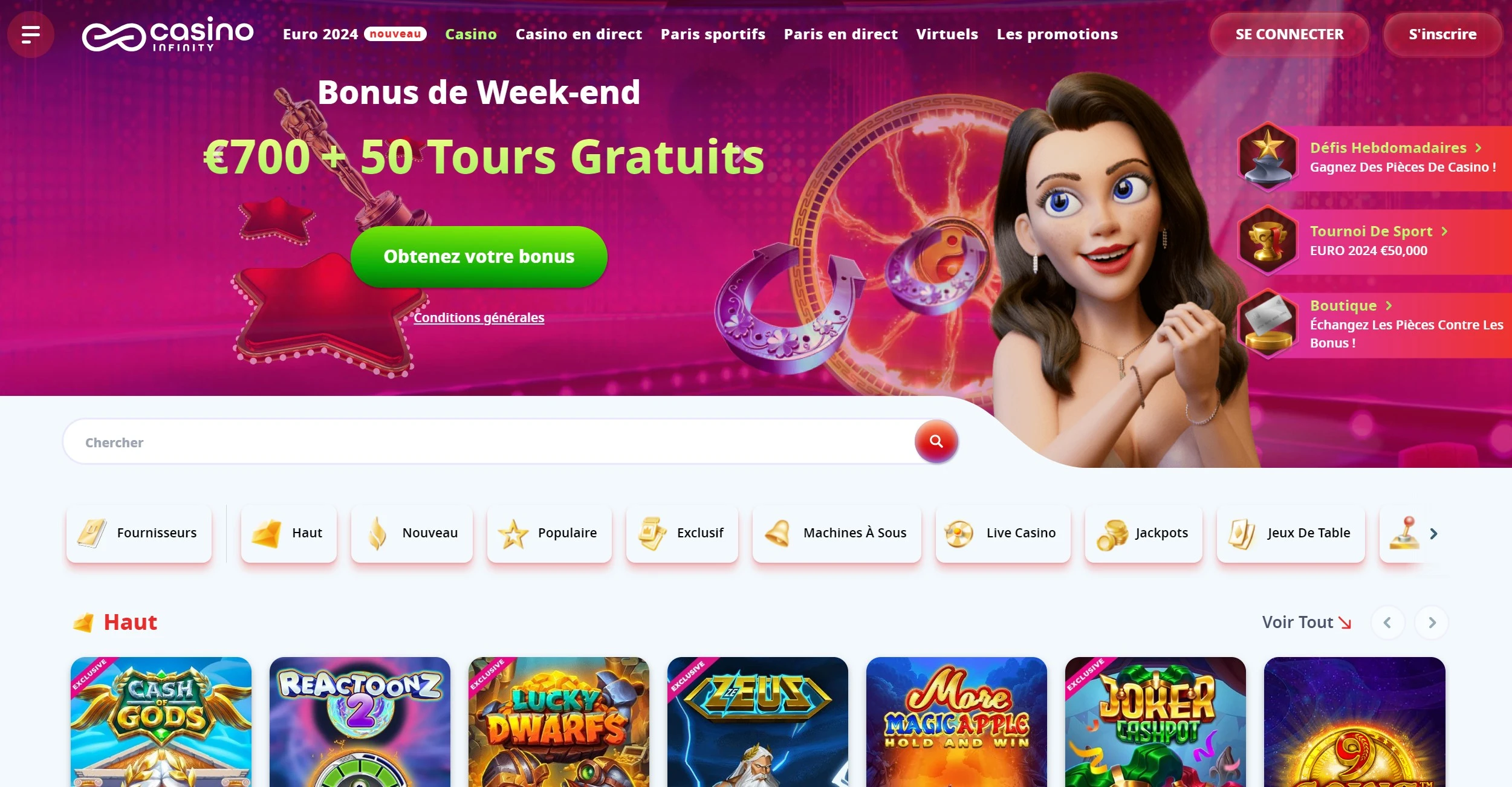Image resolution: width=1512 pixels, height=787 pixels.
Task: Open the Fournisseurs providers filter
Action: (x=139, y=533)
